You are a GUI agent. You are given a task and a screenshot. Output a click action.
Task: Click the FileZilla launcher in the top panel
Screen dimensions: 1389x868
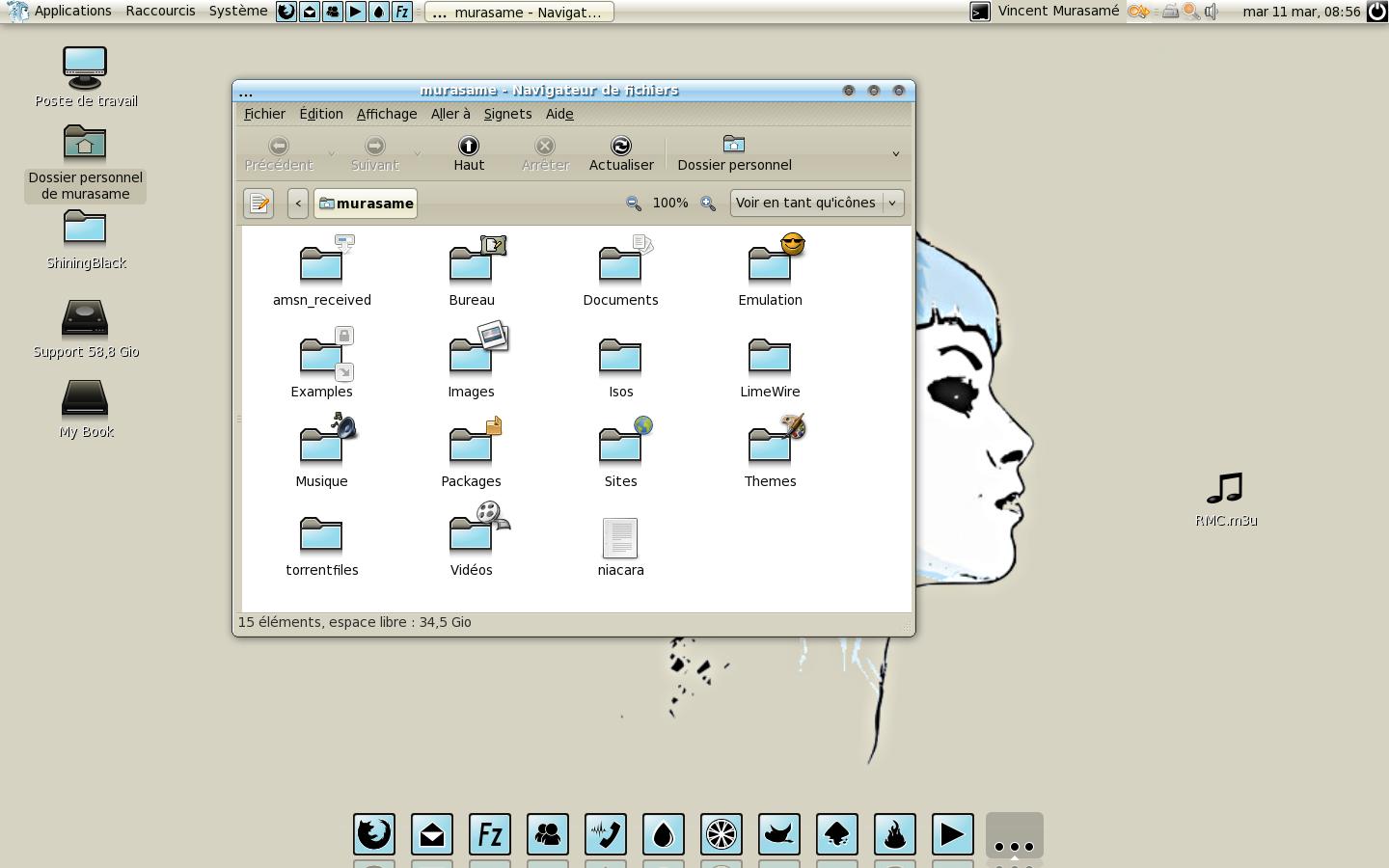click(x=402, y=12)
